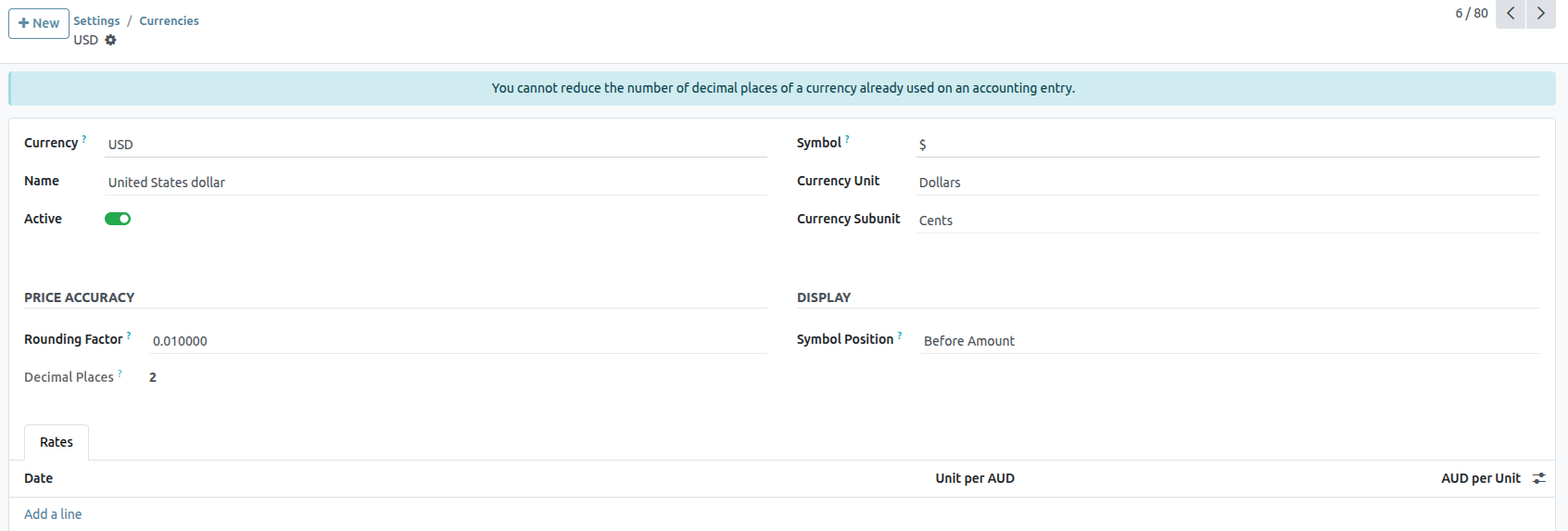The width and height of the screenshot is (1568, 531).
Task: Select the Rates tab
Action: pos(56,442)
